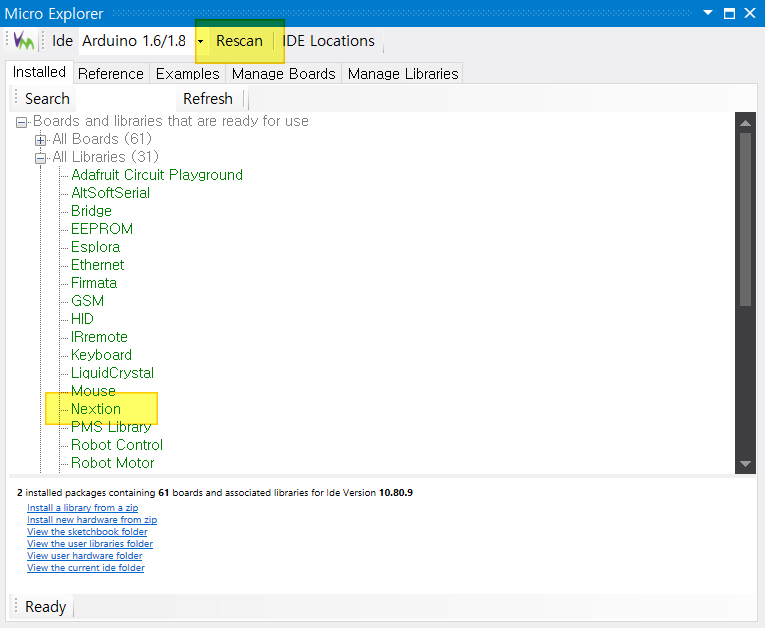The image size is (765, 628).
Task: Select the Firmata library
Action: click(94, 283)
